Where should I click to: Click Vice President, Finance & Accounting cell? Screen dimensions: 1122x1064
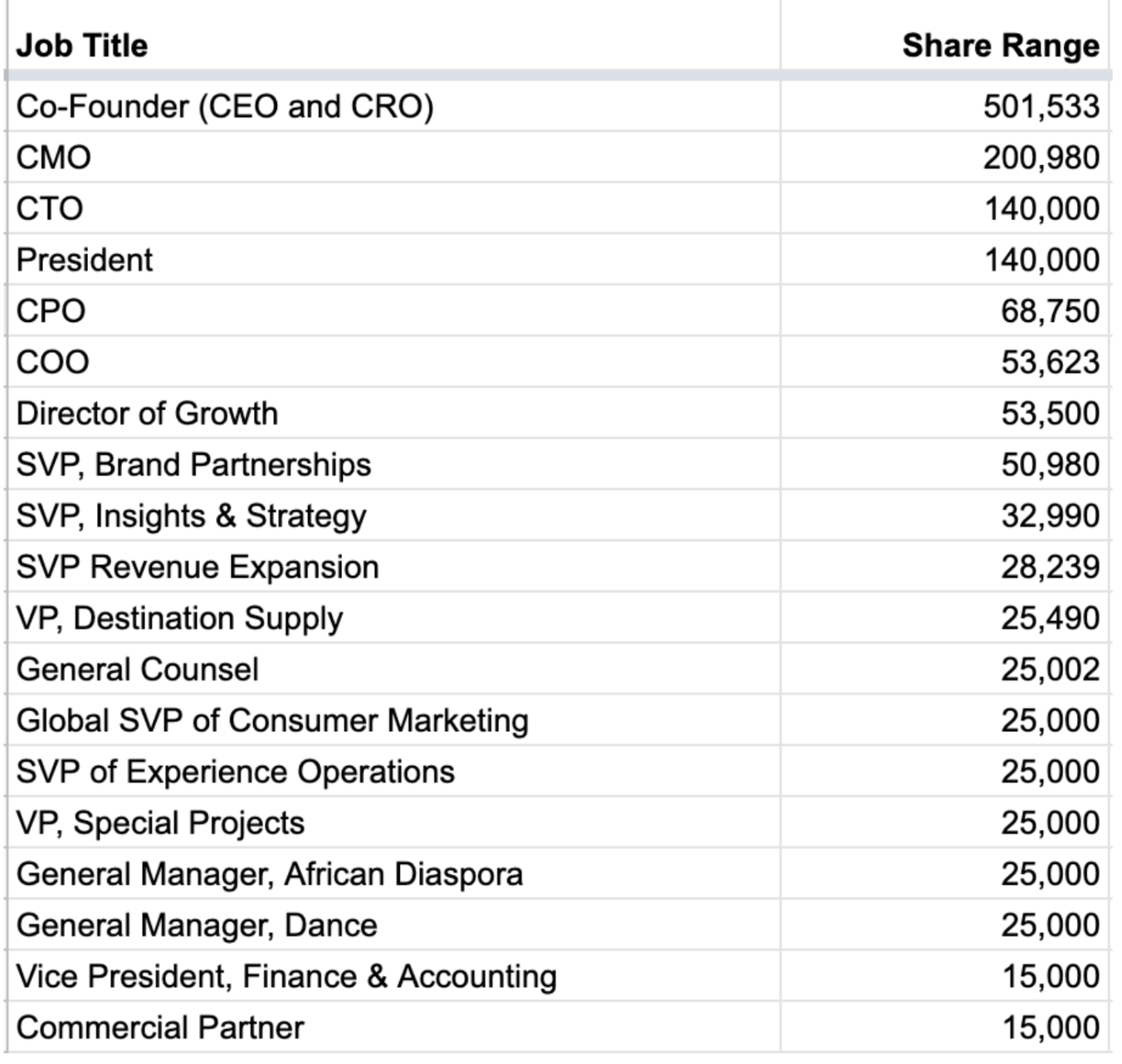(286, 977)
